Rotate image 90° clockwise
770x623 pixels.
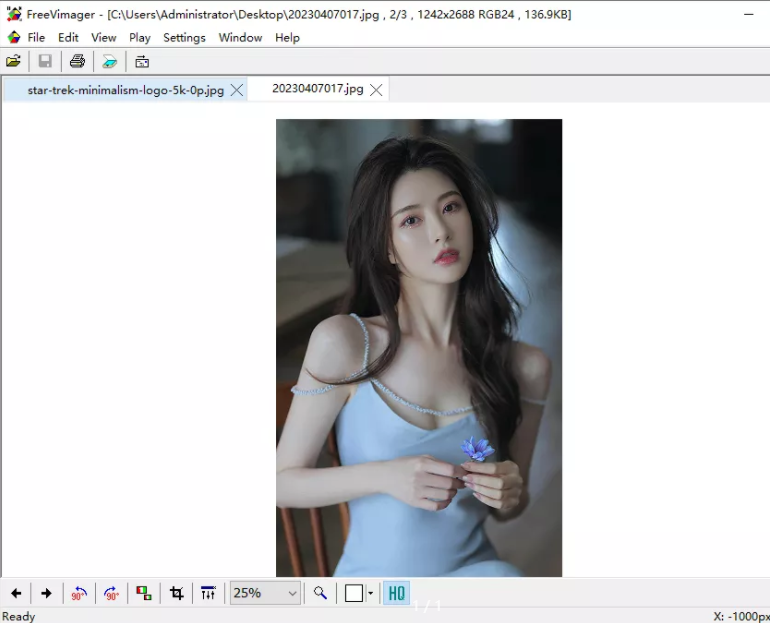pyautogui.click(x=111, y=593)
